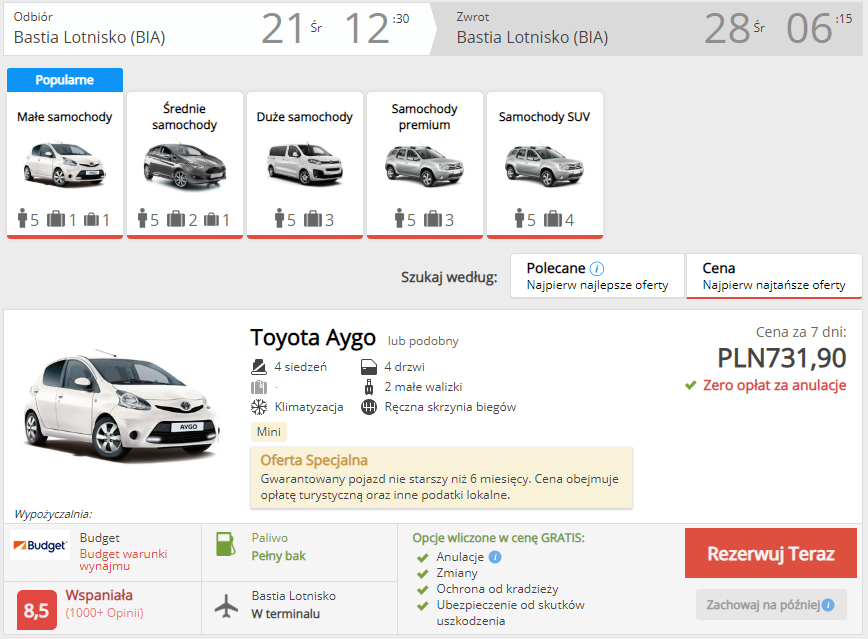Click the small suitcase icon by 2 małe walizki
The height and width of the screenshot is (639, 868).
[369, 387]
